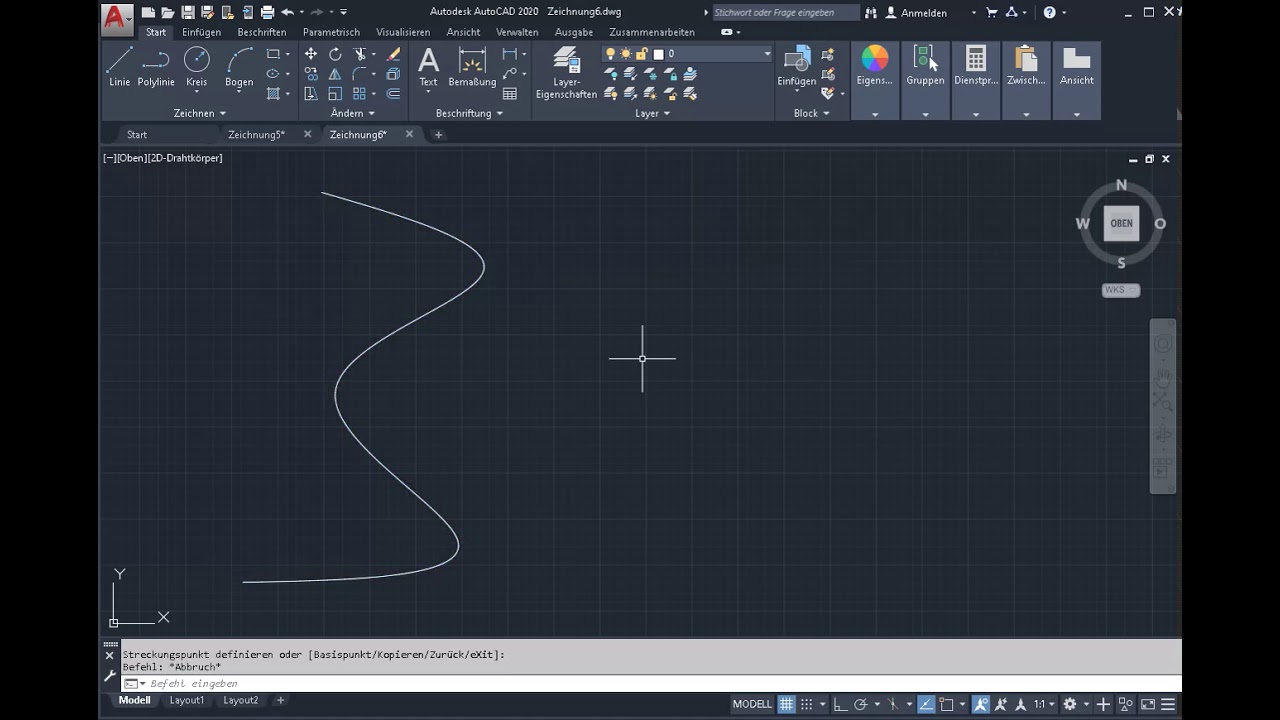The height and width of the screenshot is (720, 1280).
Task: Activate the Offset (Versetzen) tool
Action: coord(393,94)
